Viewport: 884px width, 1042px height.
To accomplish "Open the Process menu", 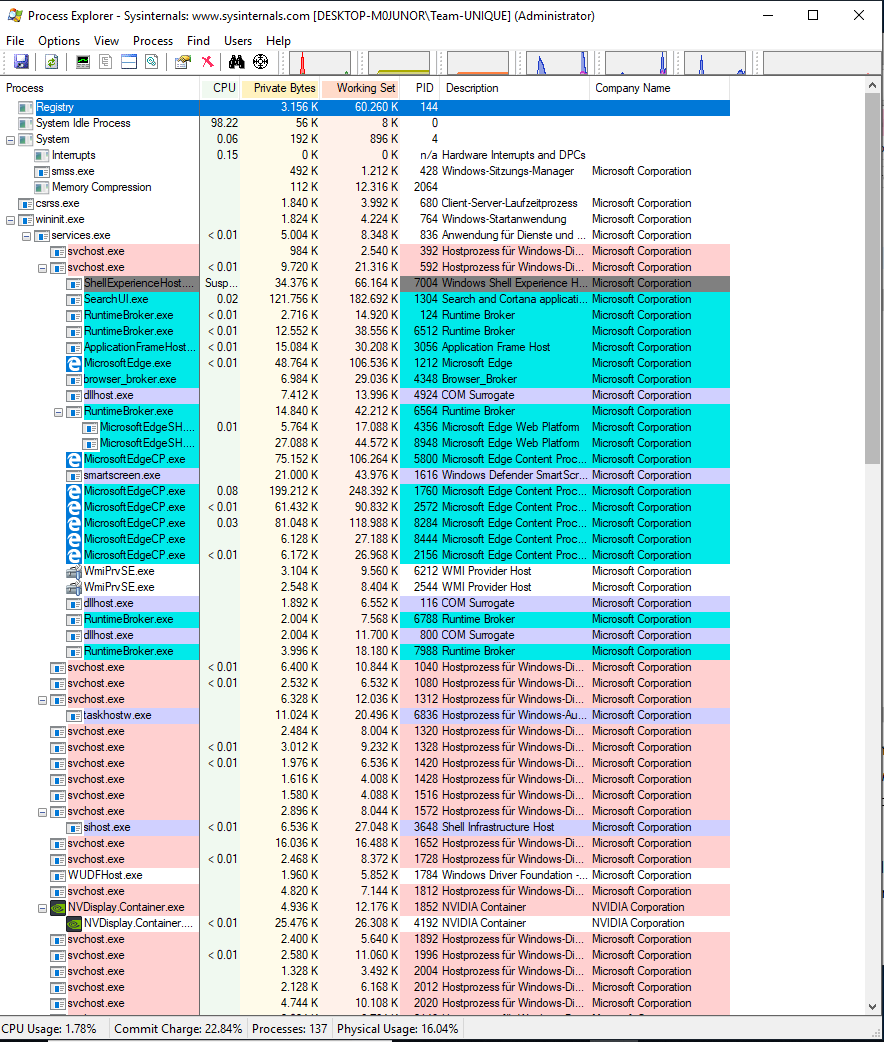I will coord(153,41).
